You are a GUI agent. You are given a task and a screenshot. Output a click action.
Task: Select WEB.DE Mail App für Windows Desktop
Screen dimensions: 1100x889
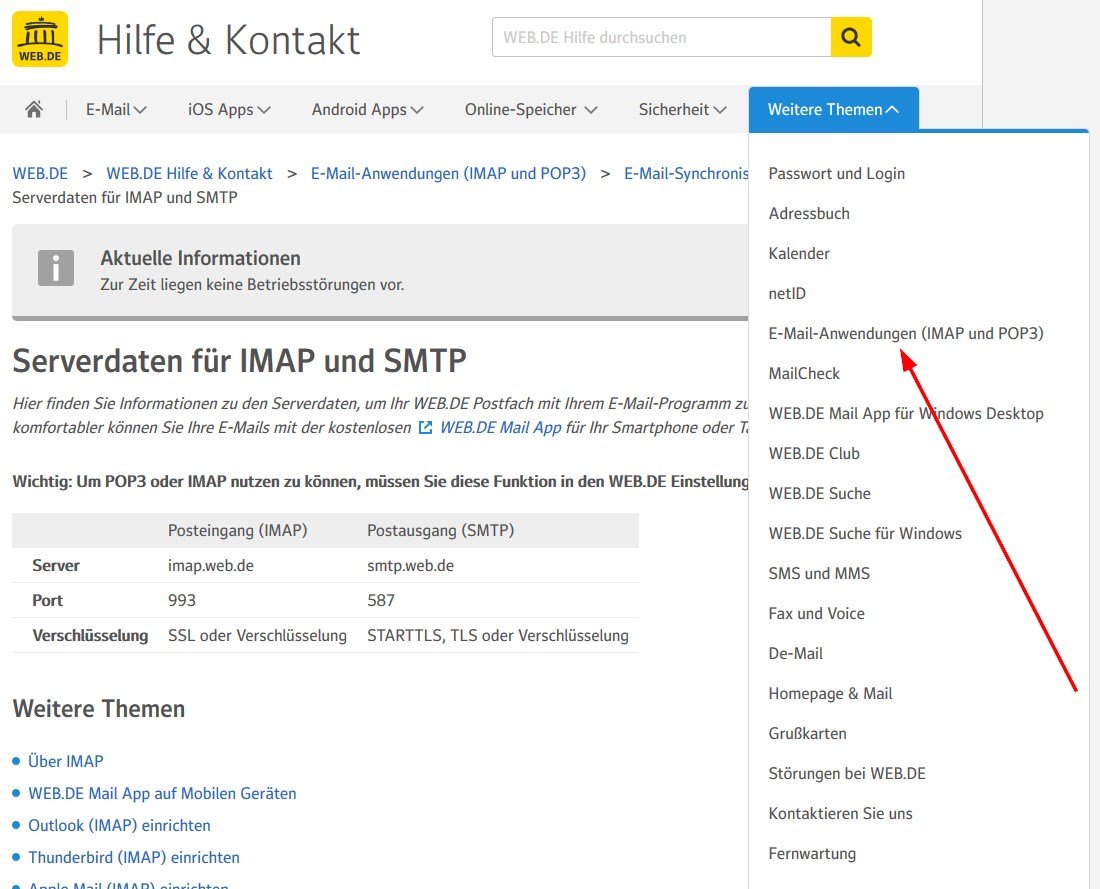(x=906, y=413)
